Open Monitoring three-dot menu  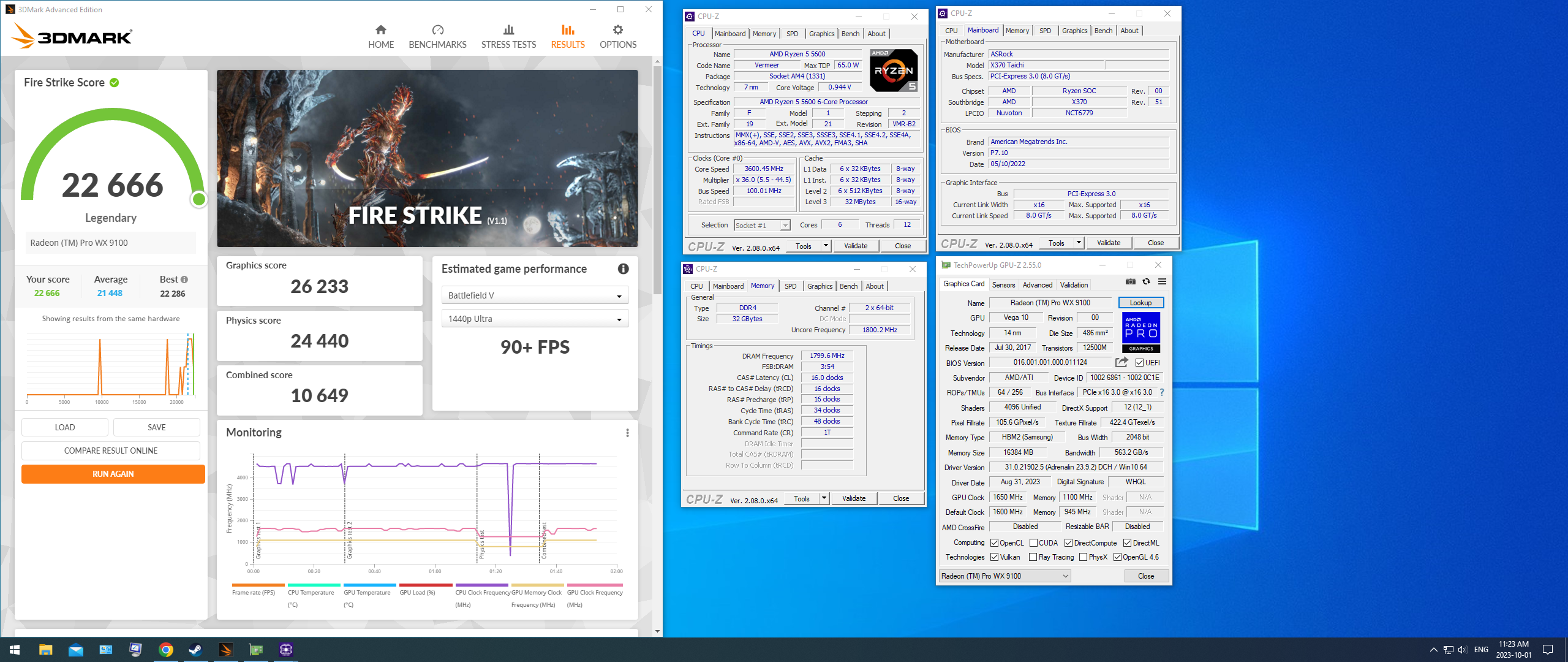coord(627,433)
